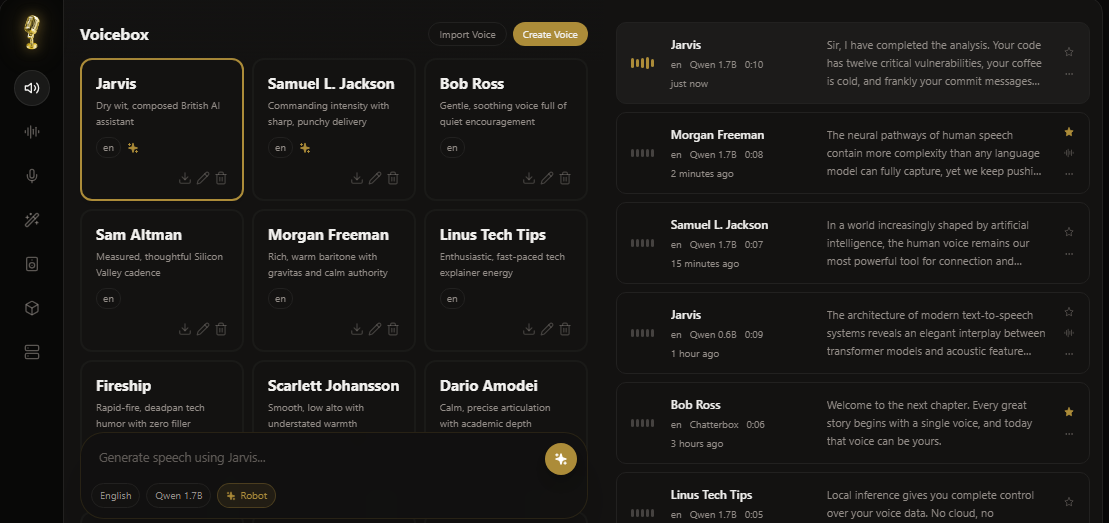
Task: Export the Jarvis voice with download icon
Action: coord(185,178)
